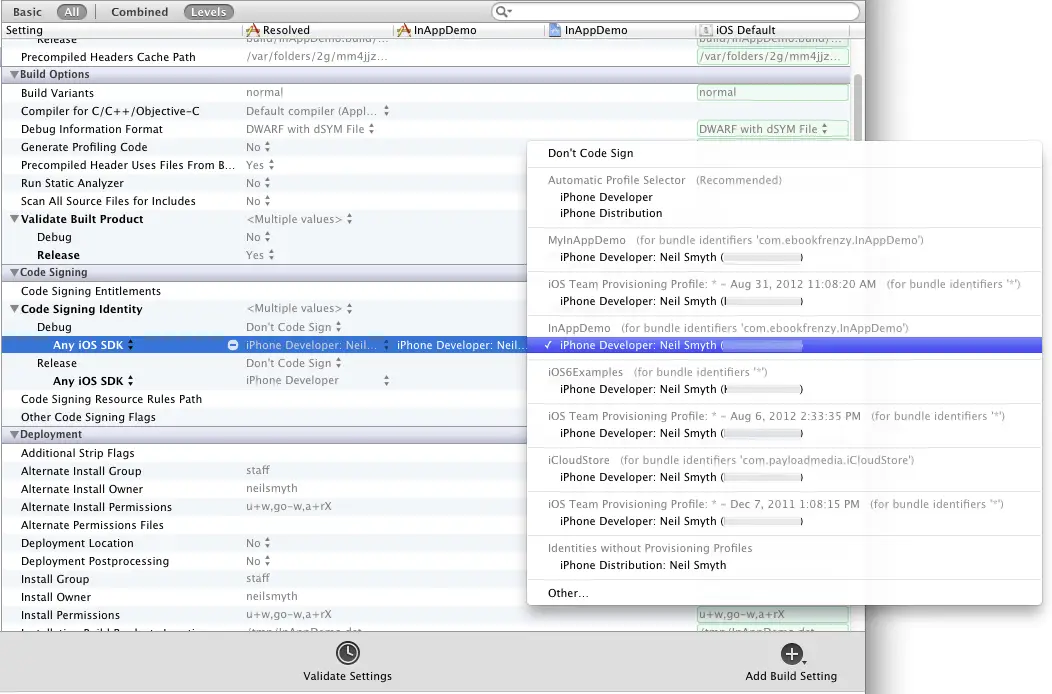The height and width of the screenshot is (694, 1052).
Task: Choose Other… at the bottom of the menu
Action: pos(567,592)
